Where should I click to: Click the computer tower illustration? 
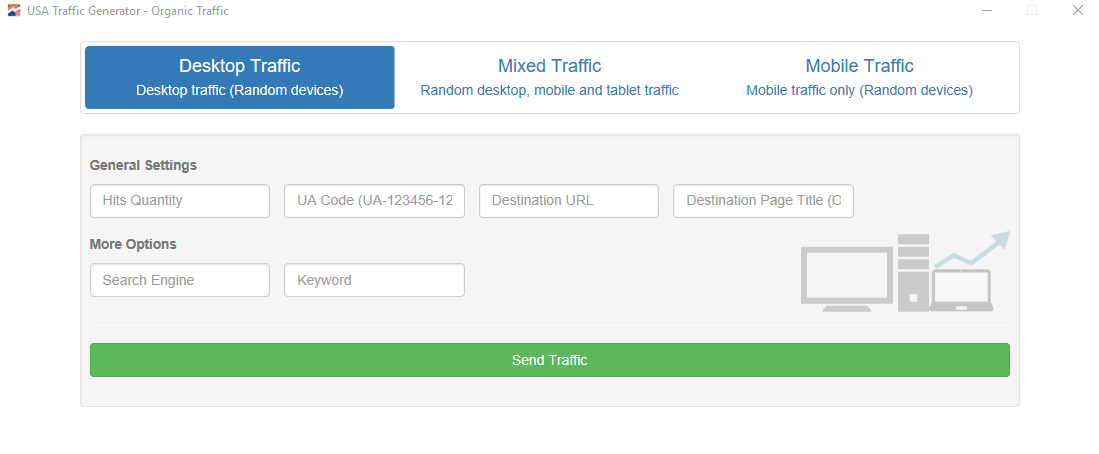click(912, 272)
